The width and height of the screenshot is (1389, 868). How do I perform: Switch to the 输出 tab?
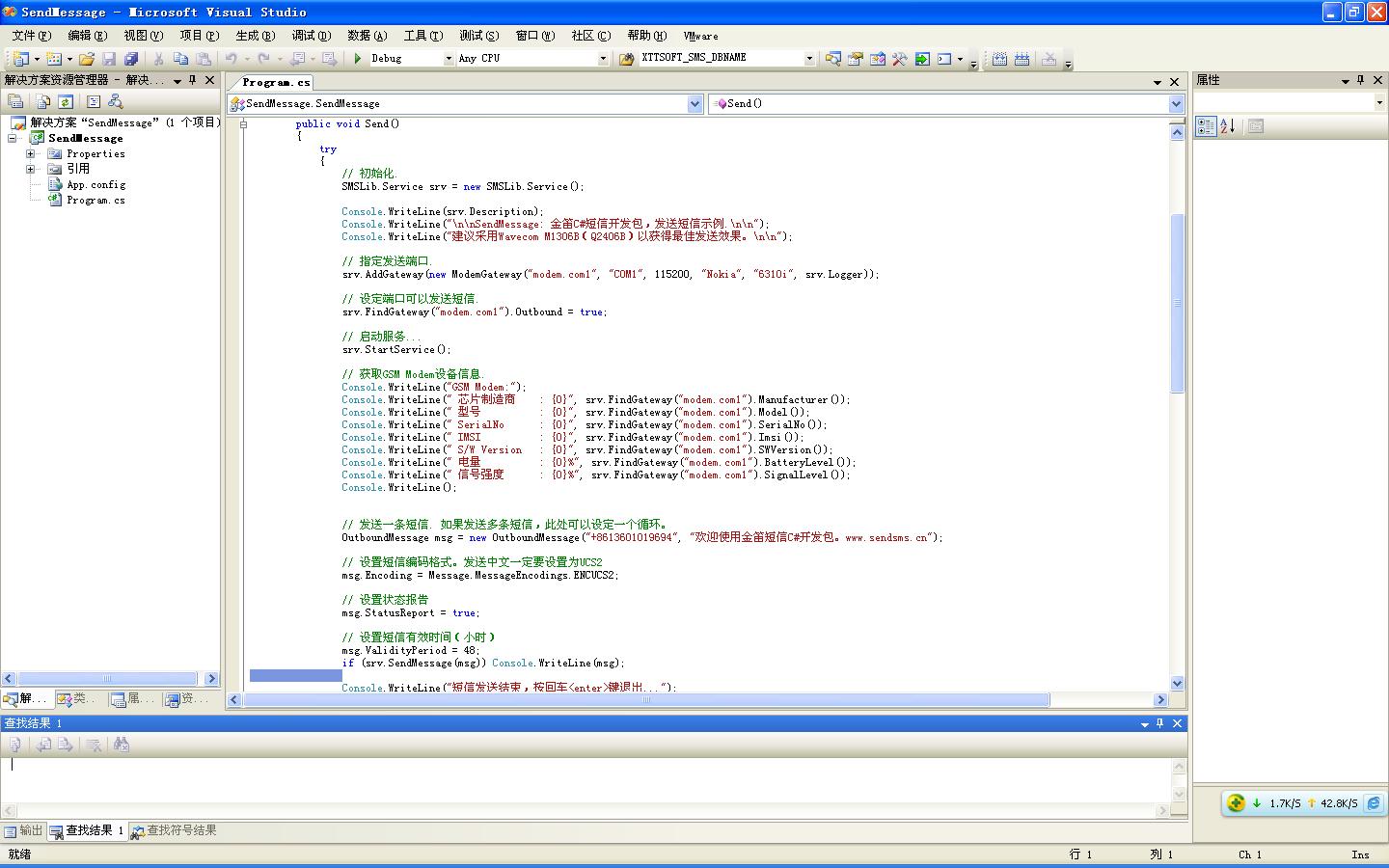tap(24, 830)
